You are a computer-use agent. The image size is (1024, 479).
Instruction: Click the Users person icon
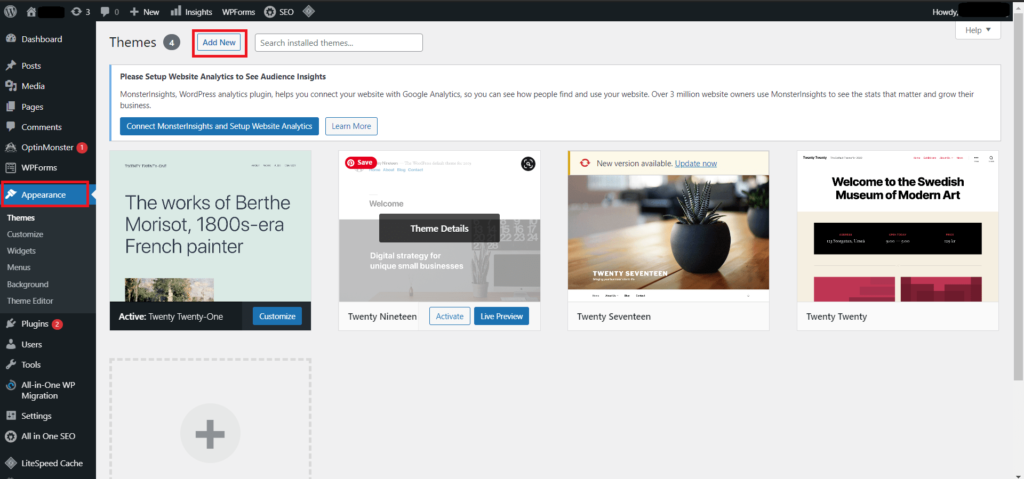click(x=10, y=344)
